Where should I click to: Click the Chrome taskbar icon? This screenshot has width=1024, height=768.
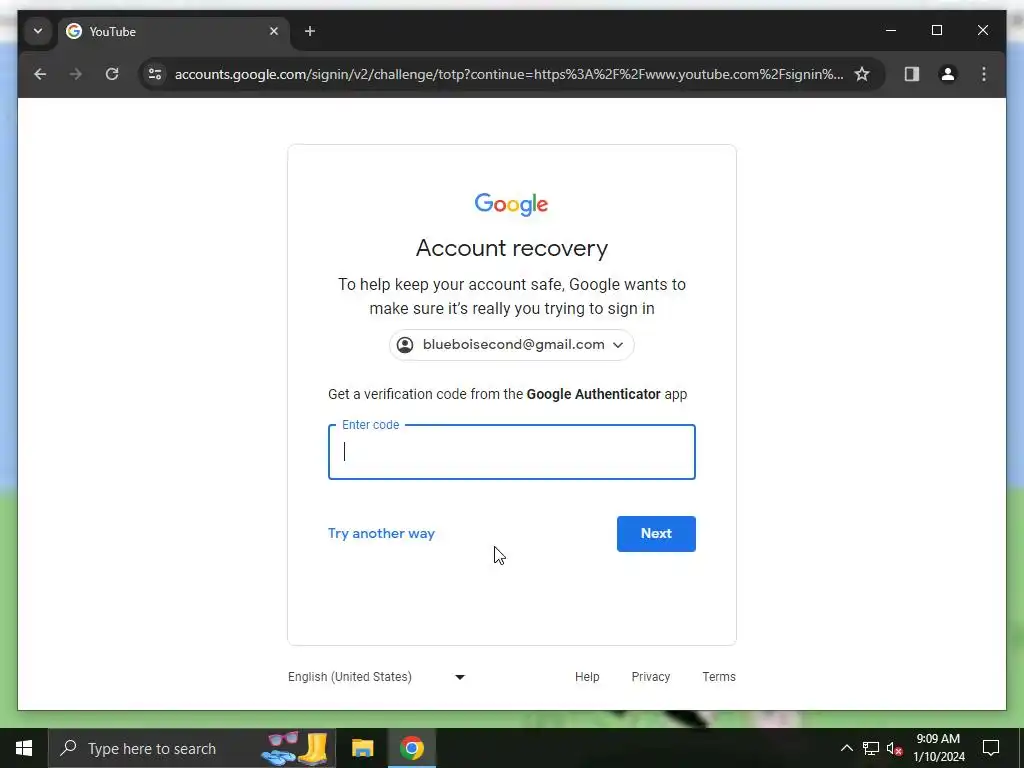tap(412, 748)
